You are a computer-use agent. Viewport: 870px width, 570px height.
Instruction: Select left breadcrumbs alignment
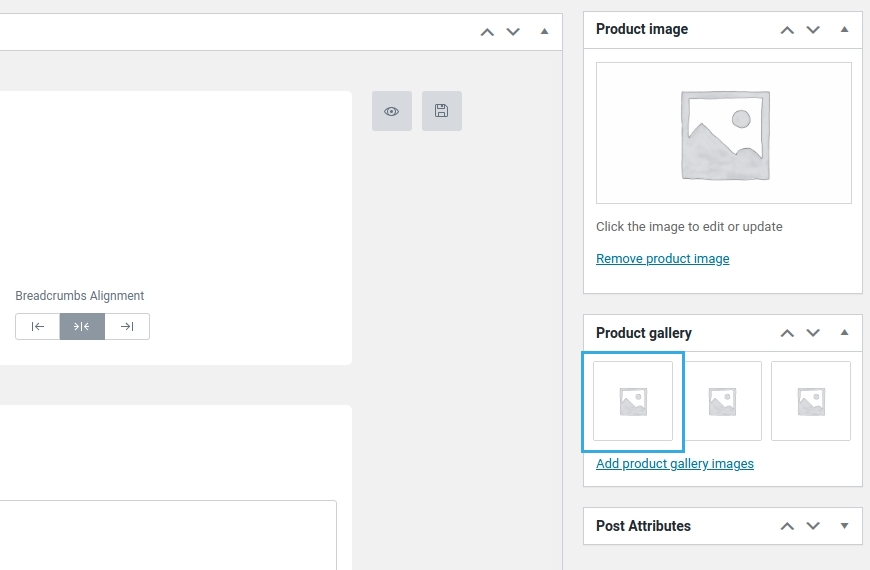click(x=38, y=326)
